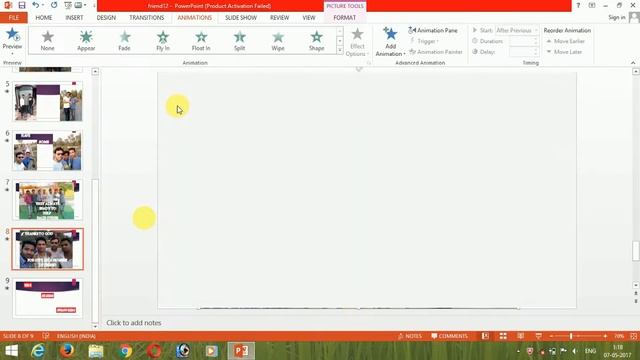The width and height of the screenshot is (640, 360).
Task: Select slide 6 thumbnail
Action: 47,151
